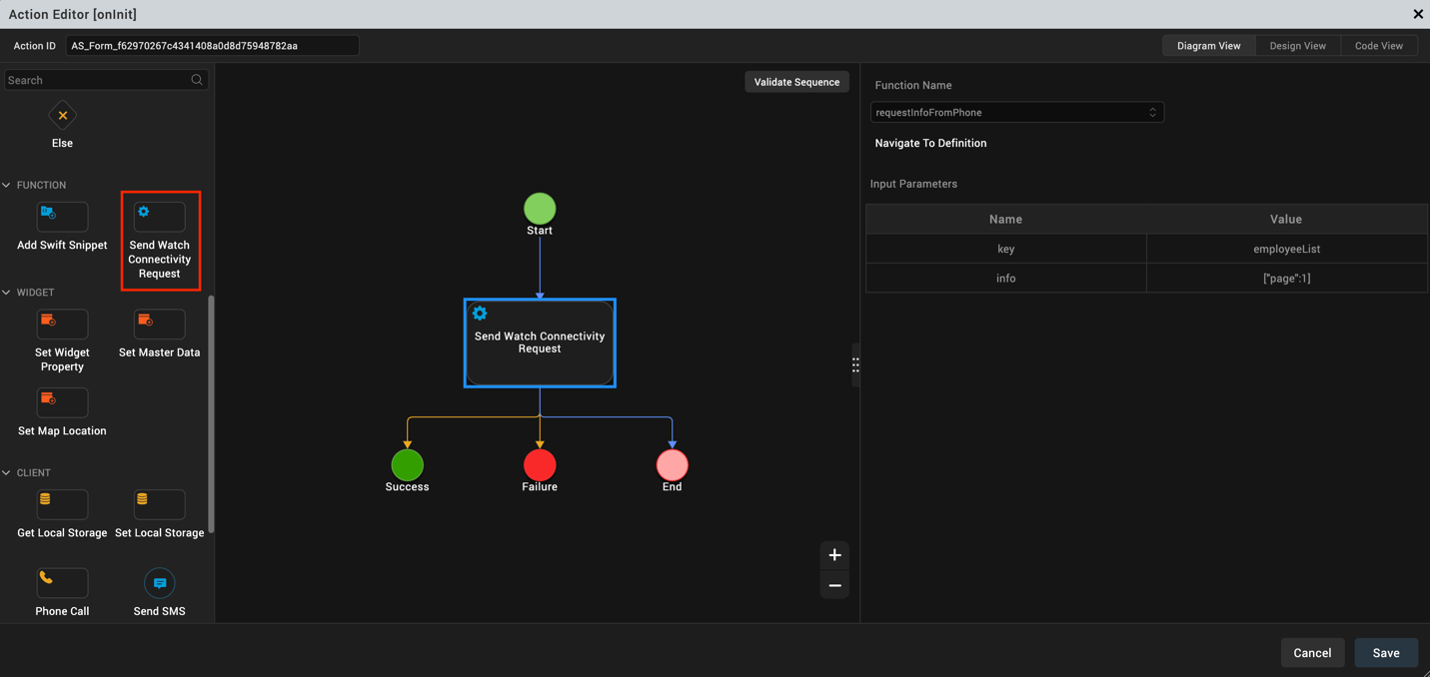Zoom in the diagram with plus

(x=835, y=555)
